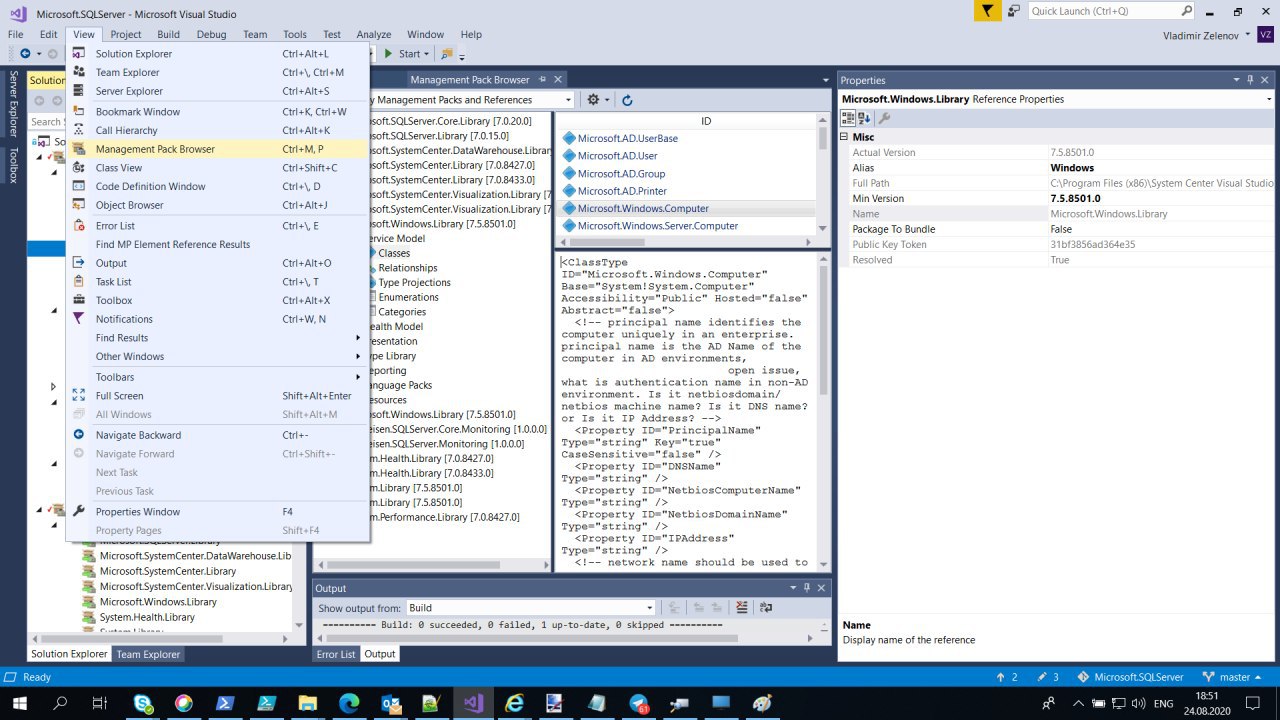
Task: Click the Bookmark Window menu icon
Action: click(x=79, y=112)
